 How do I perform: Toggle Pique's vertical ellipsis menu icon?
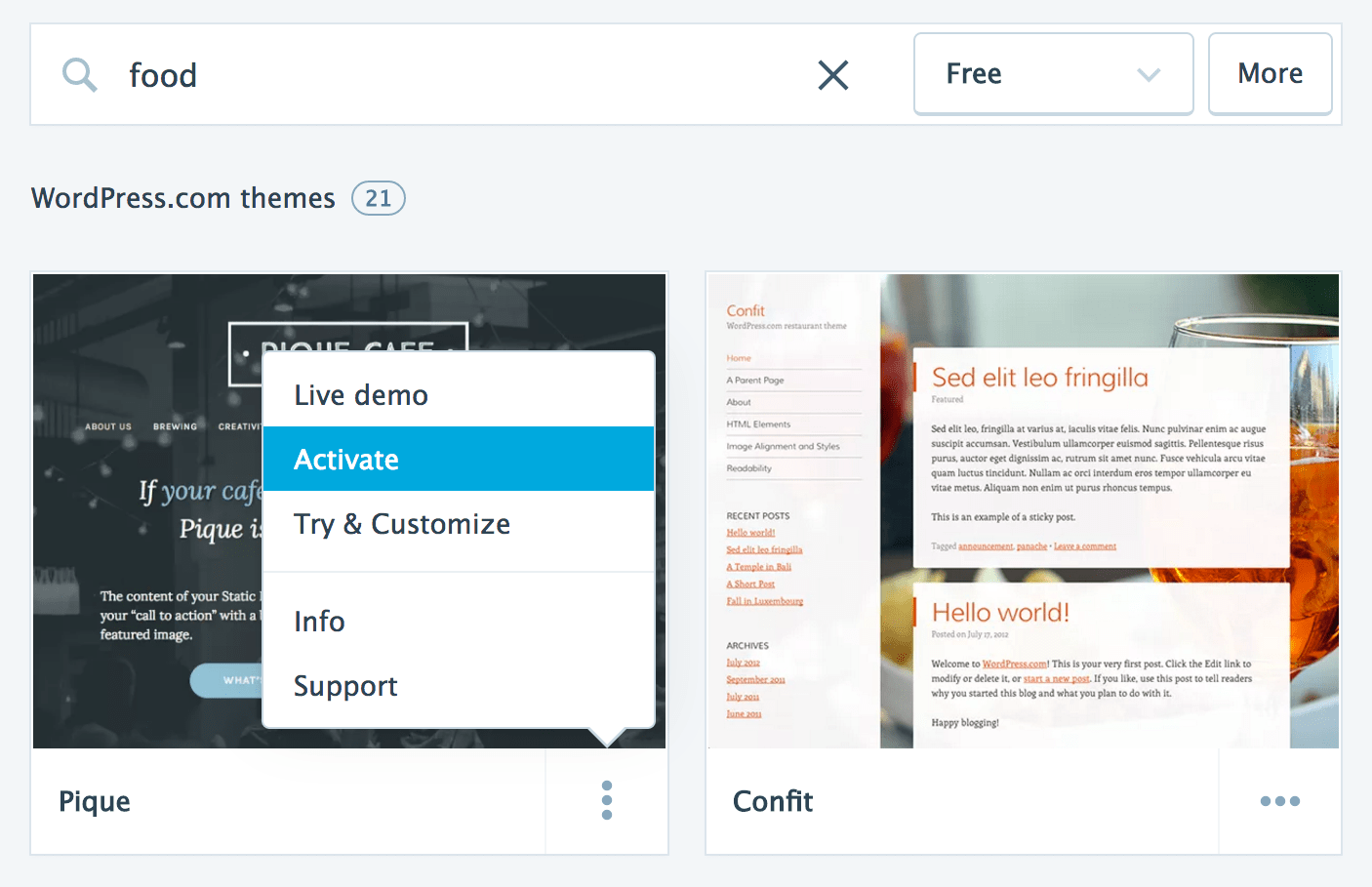pos(607,801)
